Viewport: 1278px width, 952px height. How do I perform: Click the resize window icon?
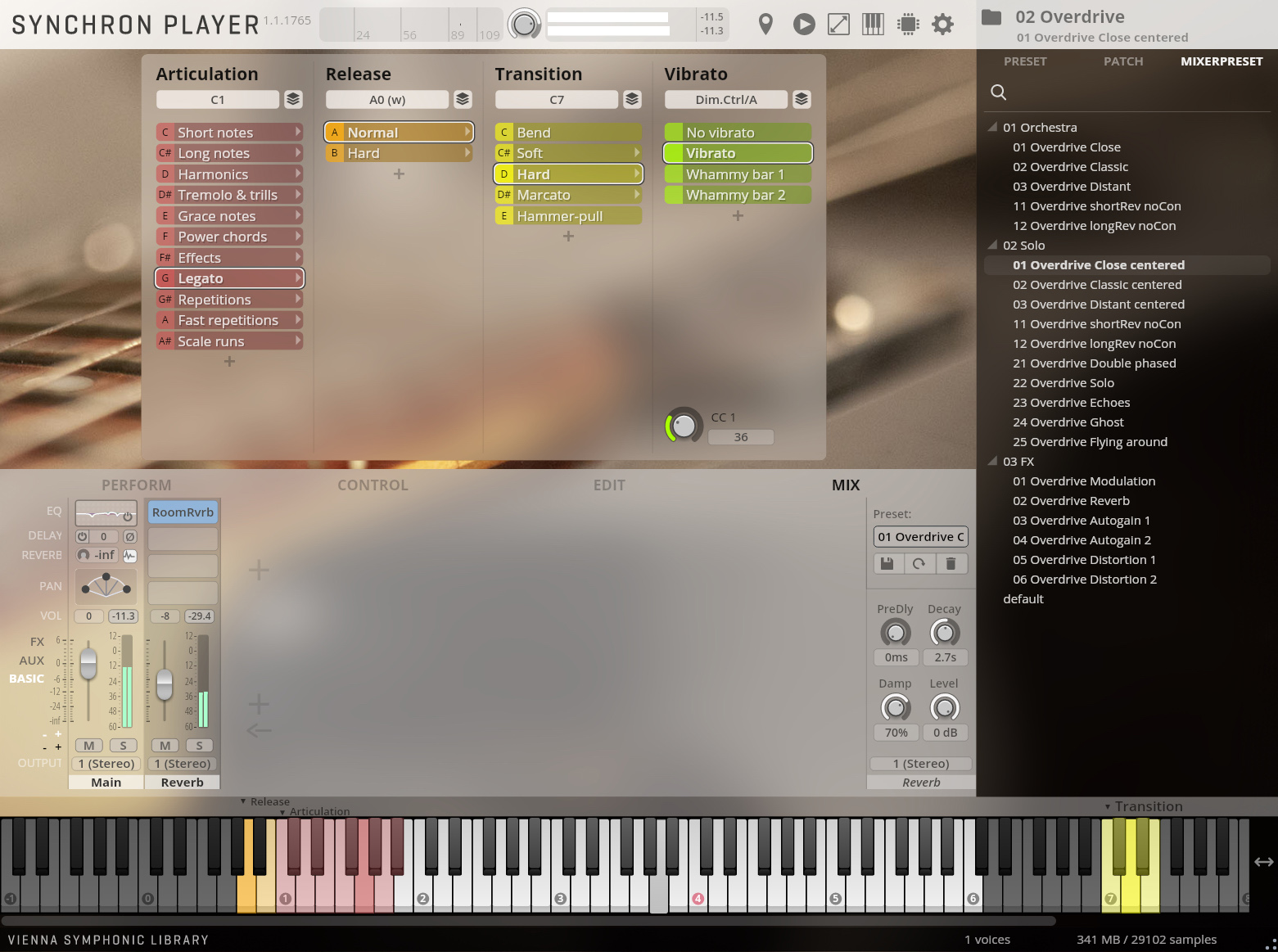838,24
